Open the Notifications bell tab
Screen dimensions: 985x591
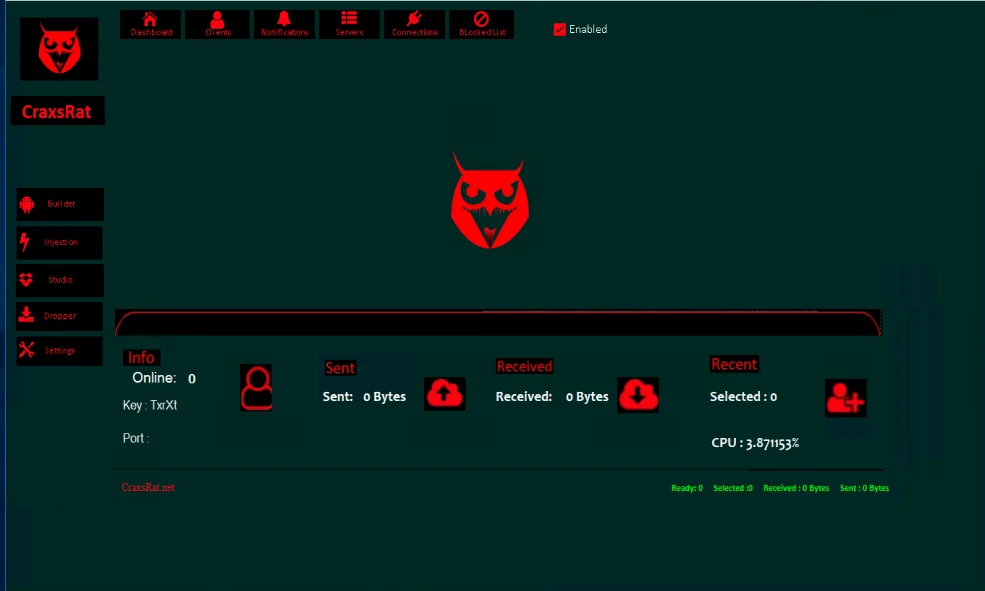coord(284,24)
